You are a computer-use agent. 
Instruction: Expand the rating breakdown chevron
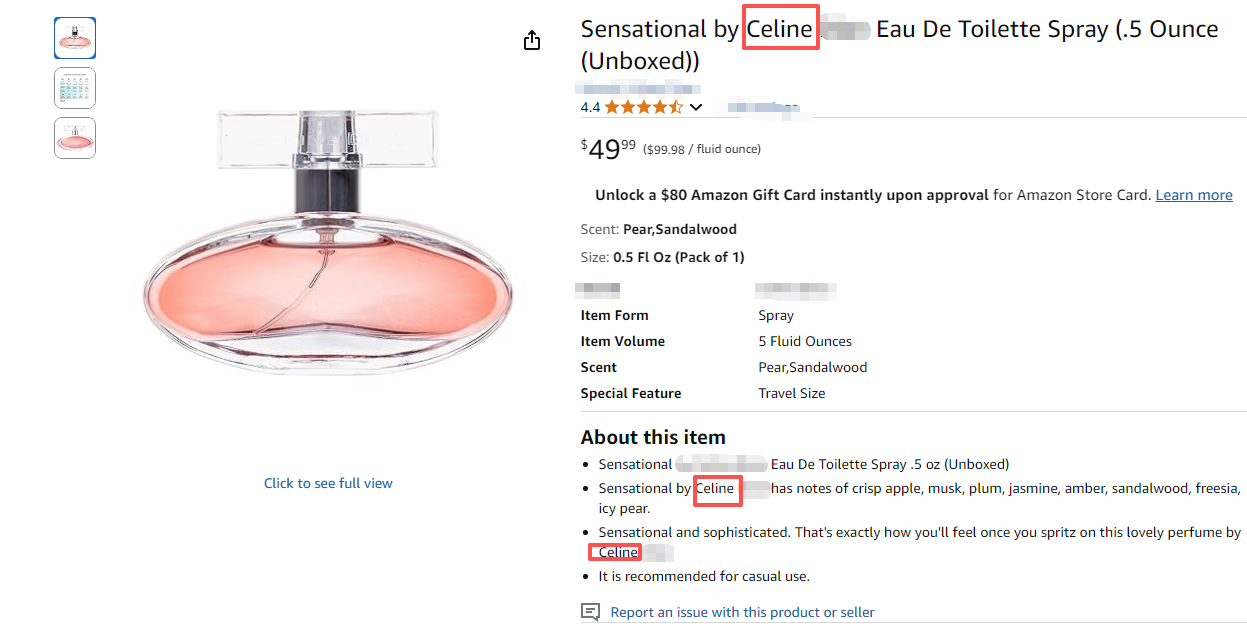tap(696, 107)
